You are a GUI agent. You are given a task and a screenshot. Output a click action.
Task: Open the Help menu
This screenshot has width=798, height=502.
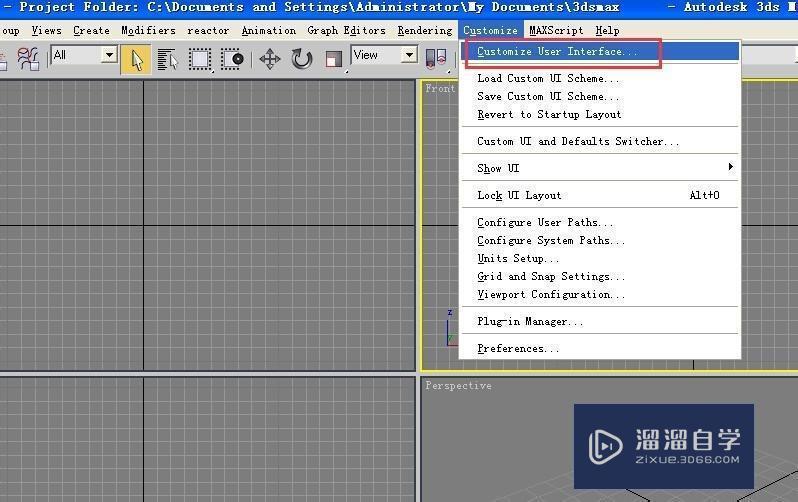pos(607,31)
